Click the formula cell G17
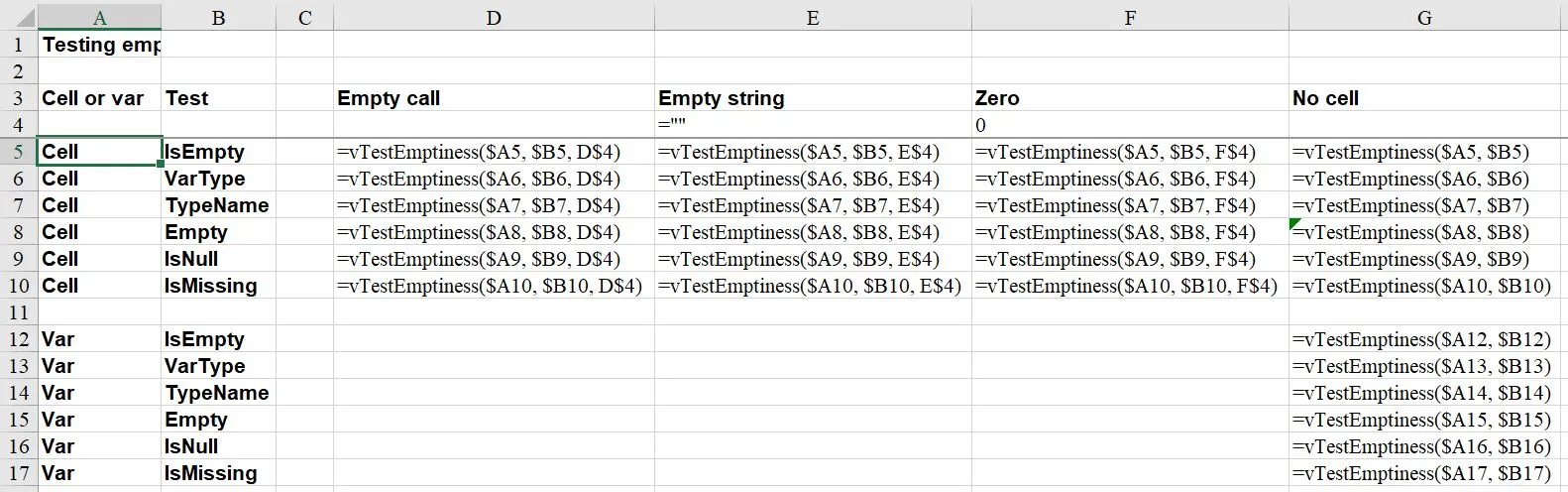Viewport: 1568px width, 492px height. pos(1421,473)
